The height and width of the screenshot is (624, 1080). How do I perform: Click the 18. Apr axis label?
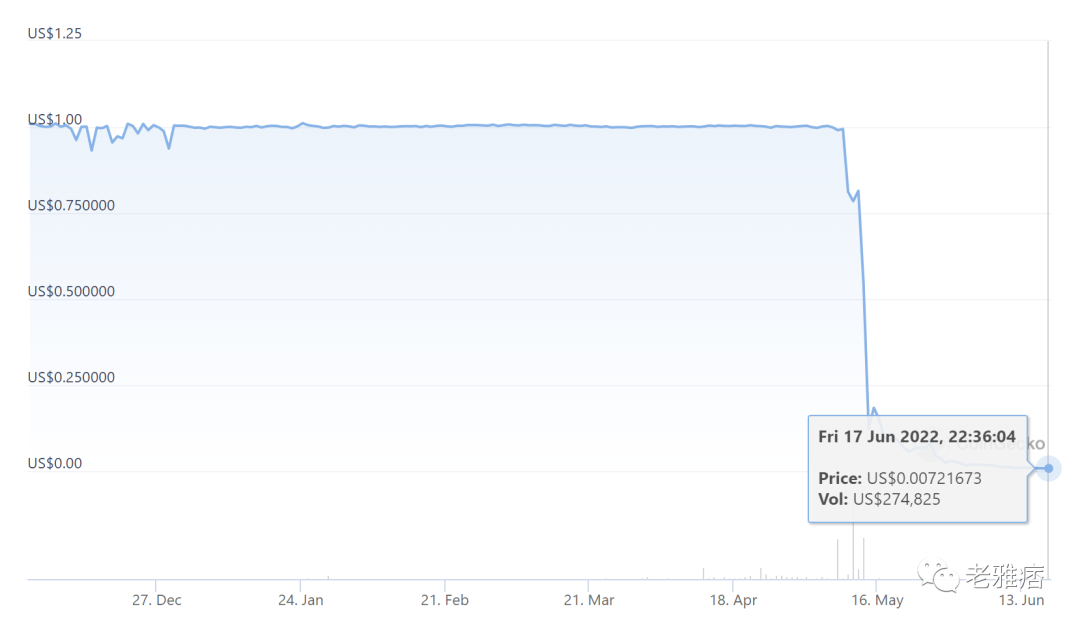[733, 600]
